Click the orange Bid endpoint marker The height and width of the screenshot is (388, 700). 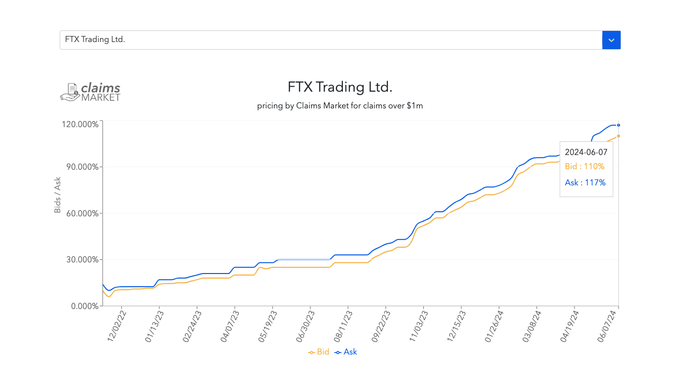[x=618, y=136]
